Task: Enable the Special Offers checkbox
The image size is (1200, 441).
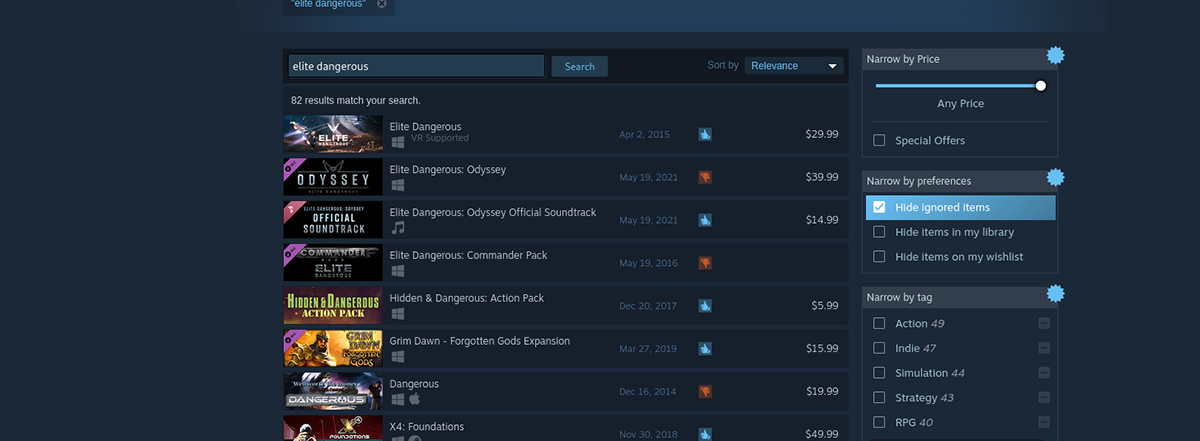Action: (x=879, y=140)
